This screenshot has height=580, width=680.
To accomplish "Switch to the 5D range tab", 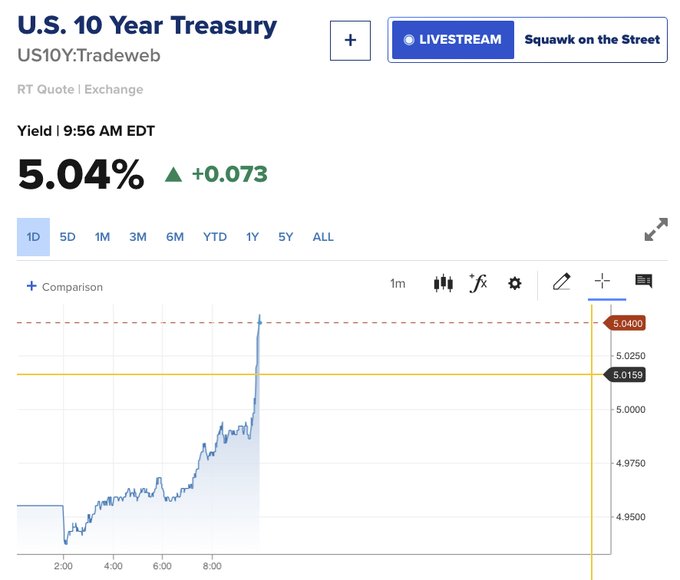I will [68, 237].
